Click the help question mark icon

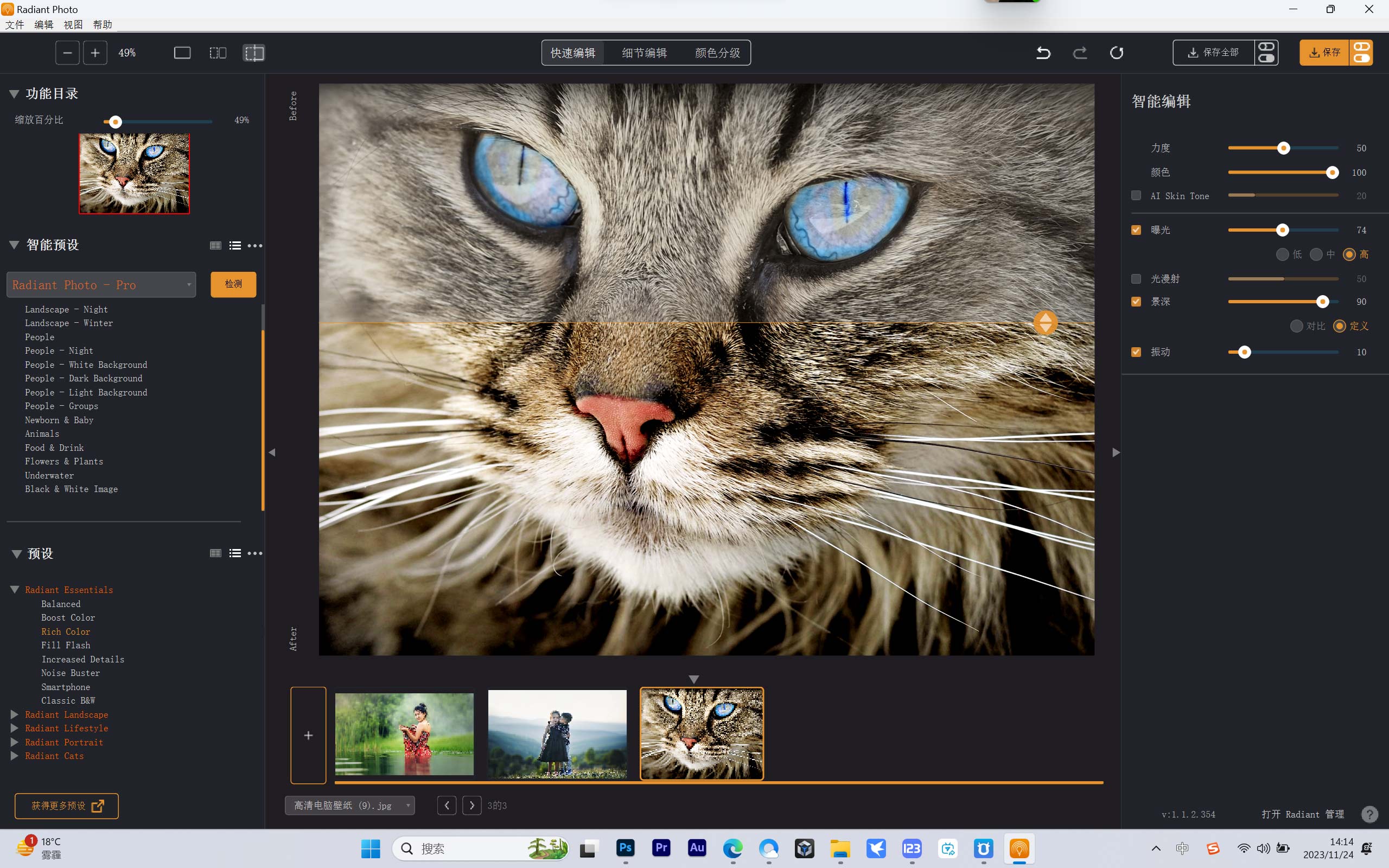pyautogui.click(x=1369, y=814)
